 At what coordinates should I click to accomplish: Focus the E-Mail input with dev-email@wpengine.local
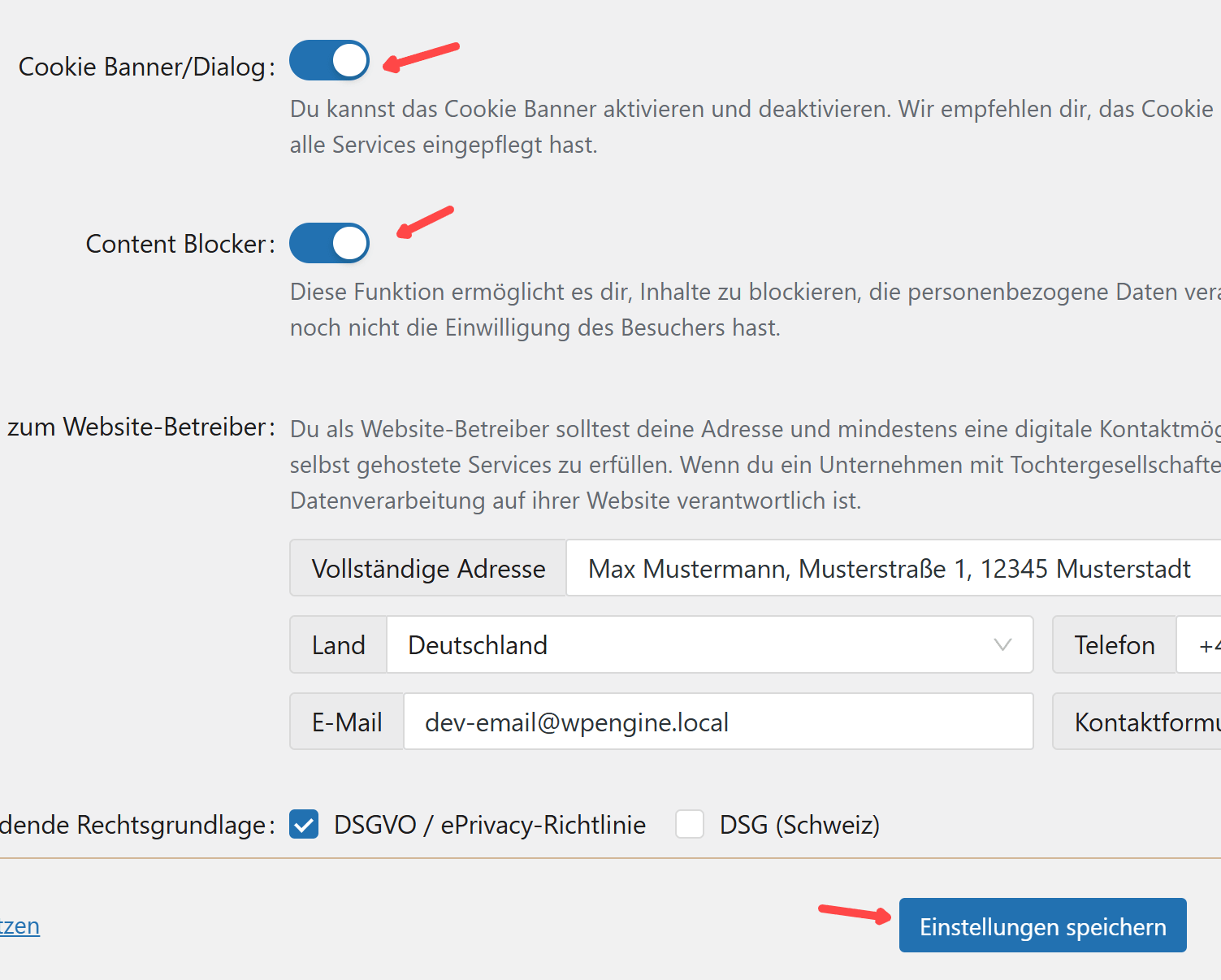click(x=717, y=722)
